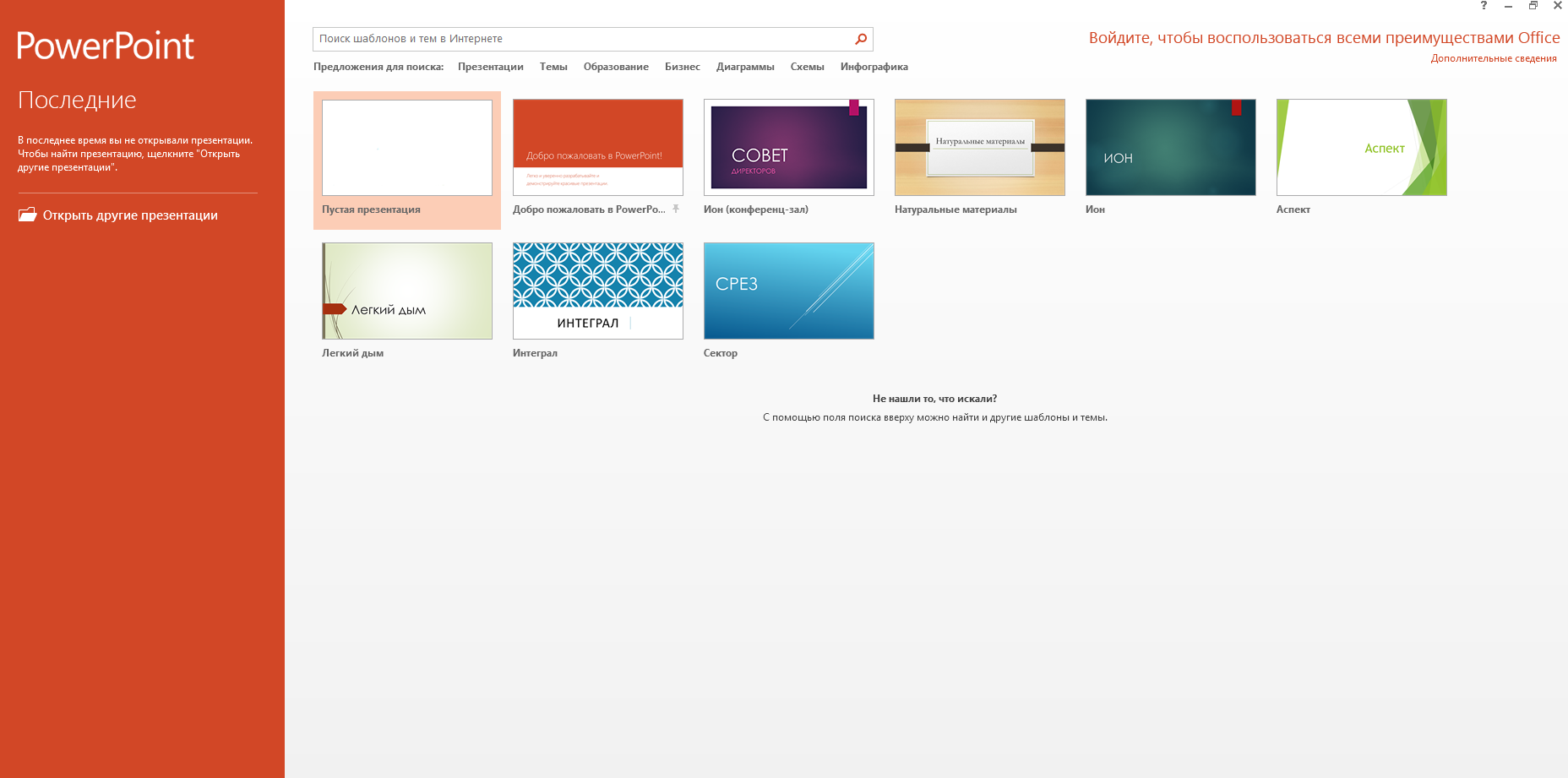The image size is (1568, 778).
Task: Click the 'Интеграл' caption text
Action: point(535,353)
